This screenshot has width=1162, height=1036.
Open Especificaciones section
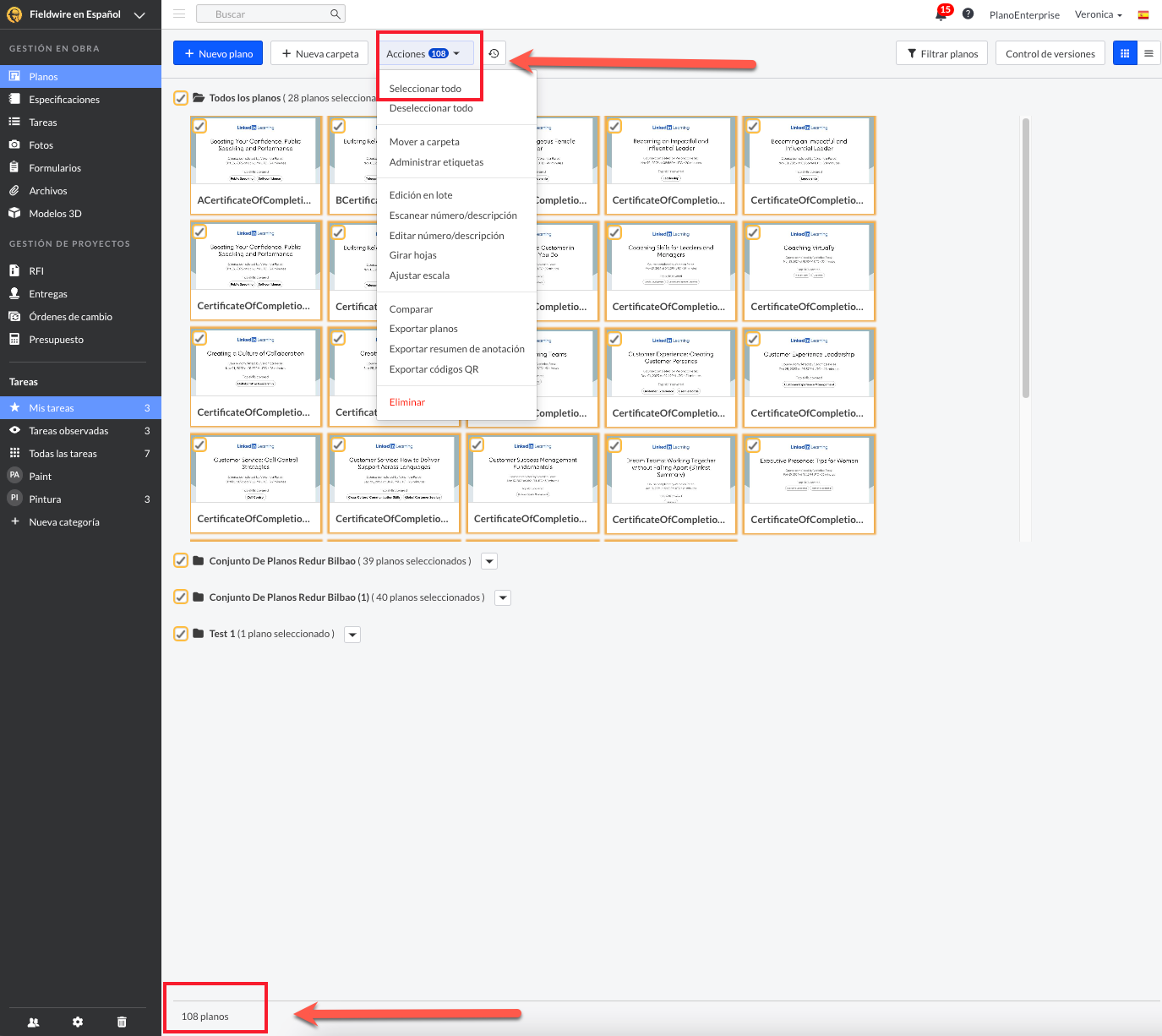pos(80,99)
